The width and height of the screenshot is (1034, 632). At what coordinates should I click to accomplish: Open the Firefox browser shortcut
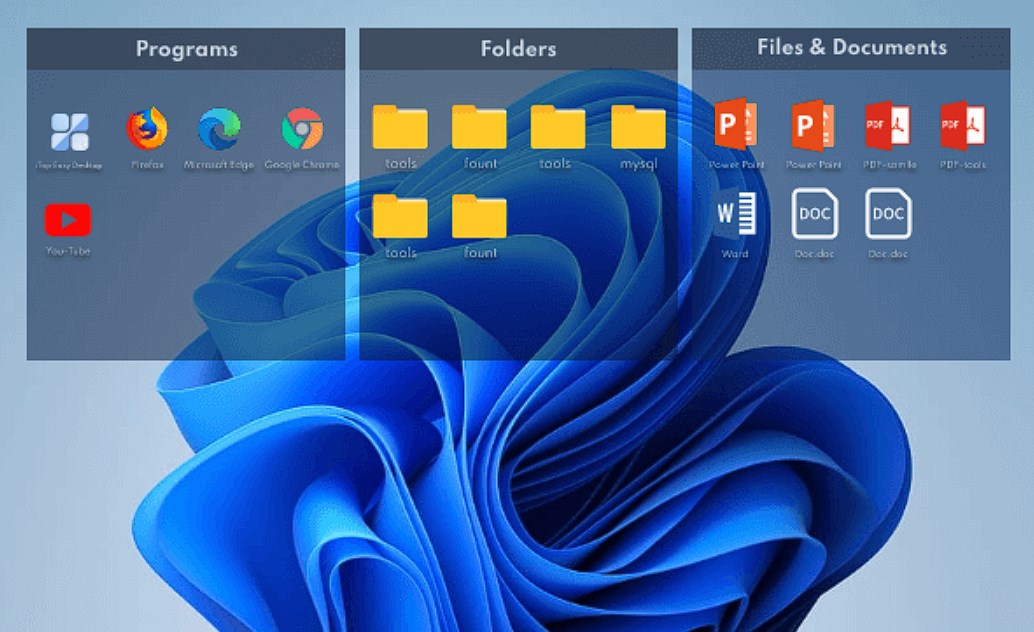pyautogui.click(x=150, y=130)
